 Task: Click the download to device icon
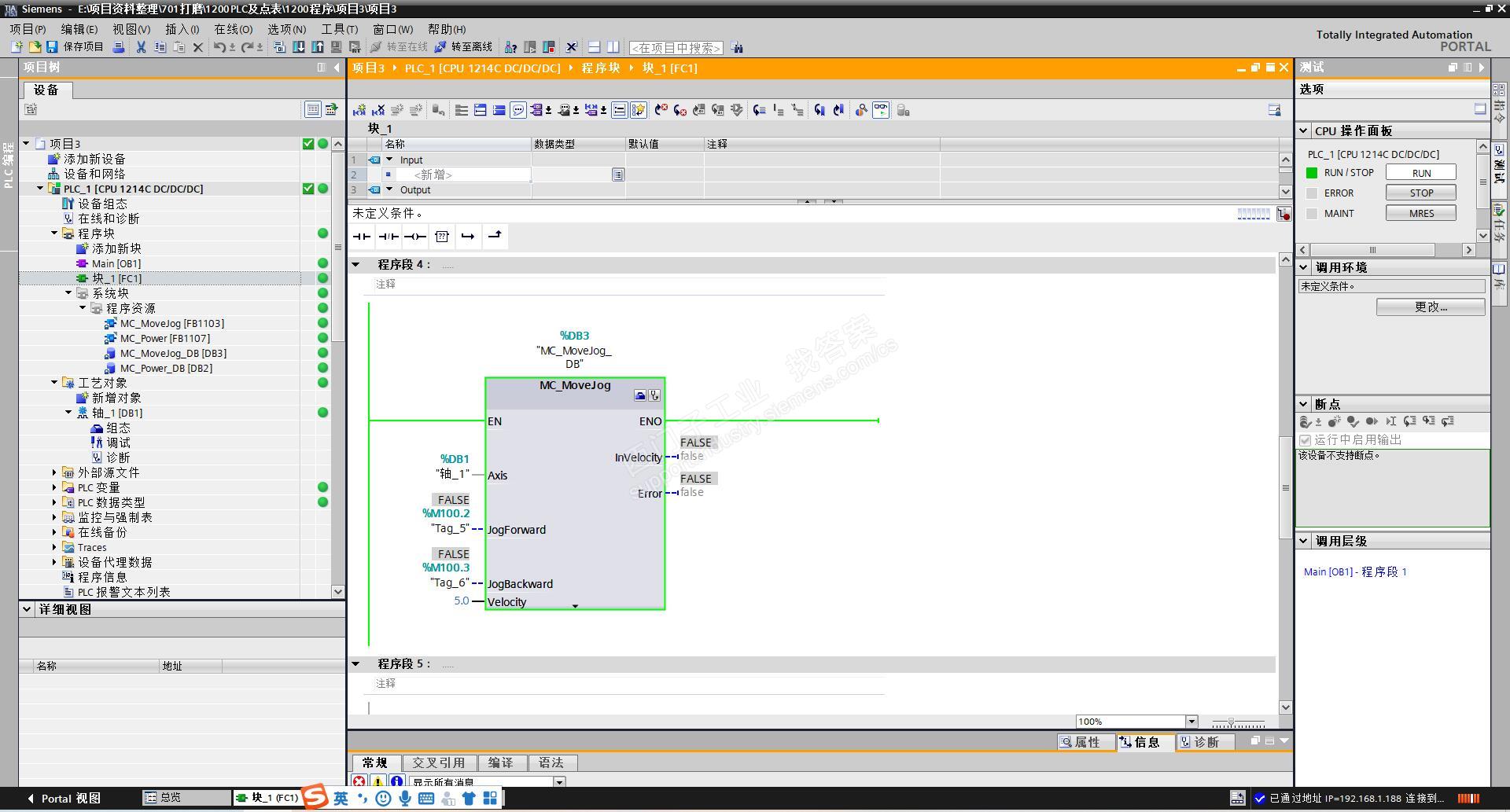(x=299, y=47)
